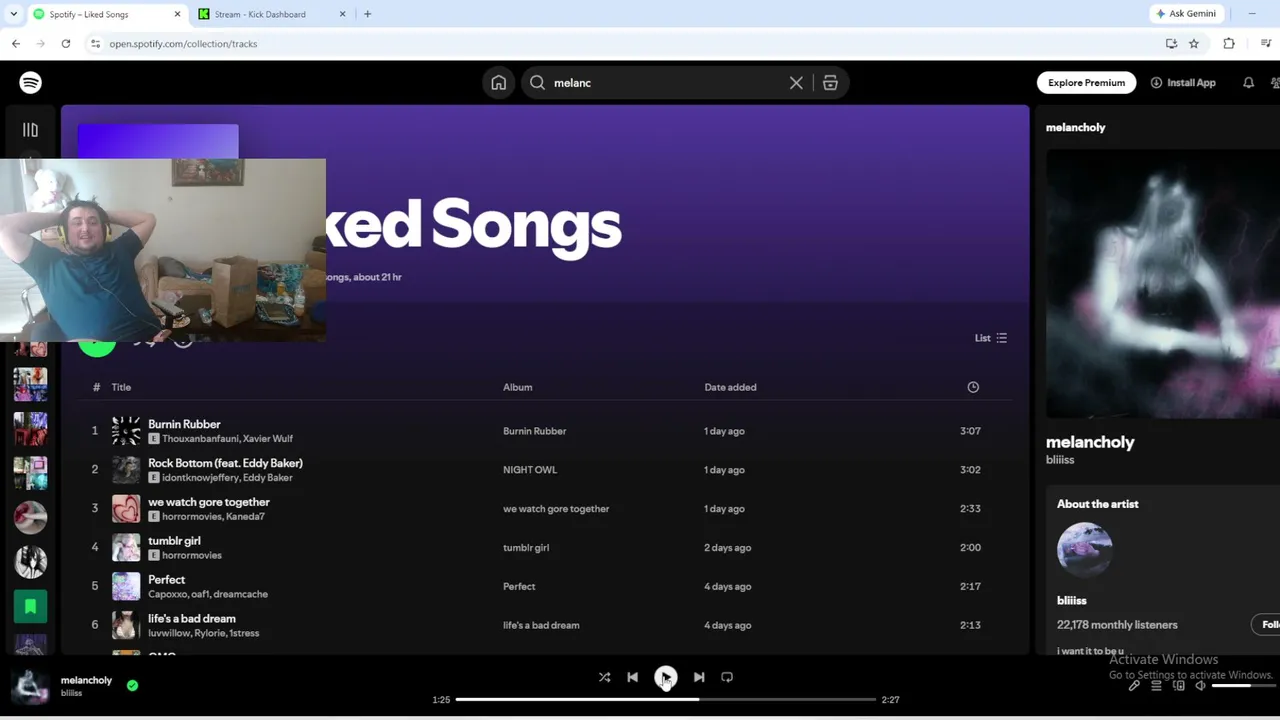Open the Chrome extensions puzzle icon
This screenshot has width=1280, height=720.
point(1229,44)
